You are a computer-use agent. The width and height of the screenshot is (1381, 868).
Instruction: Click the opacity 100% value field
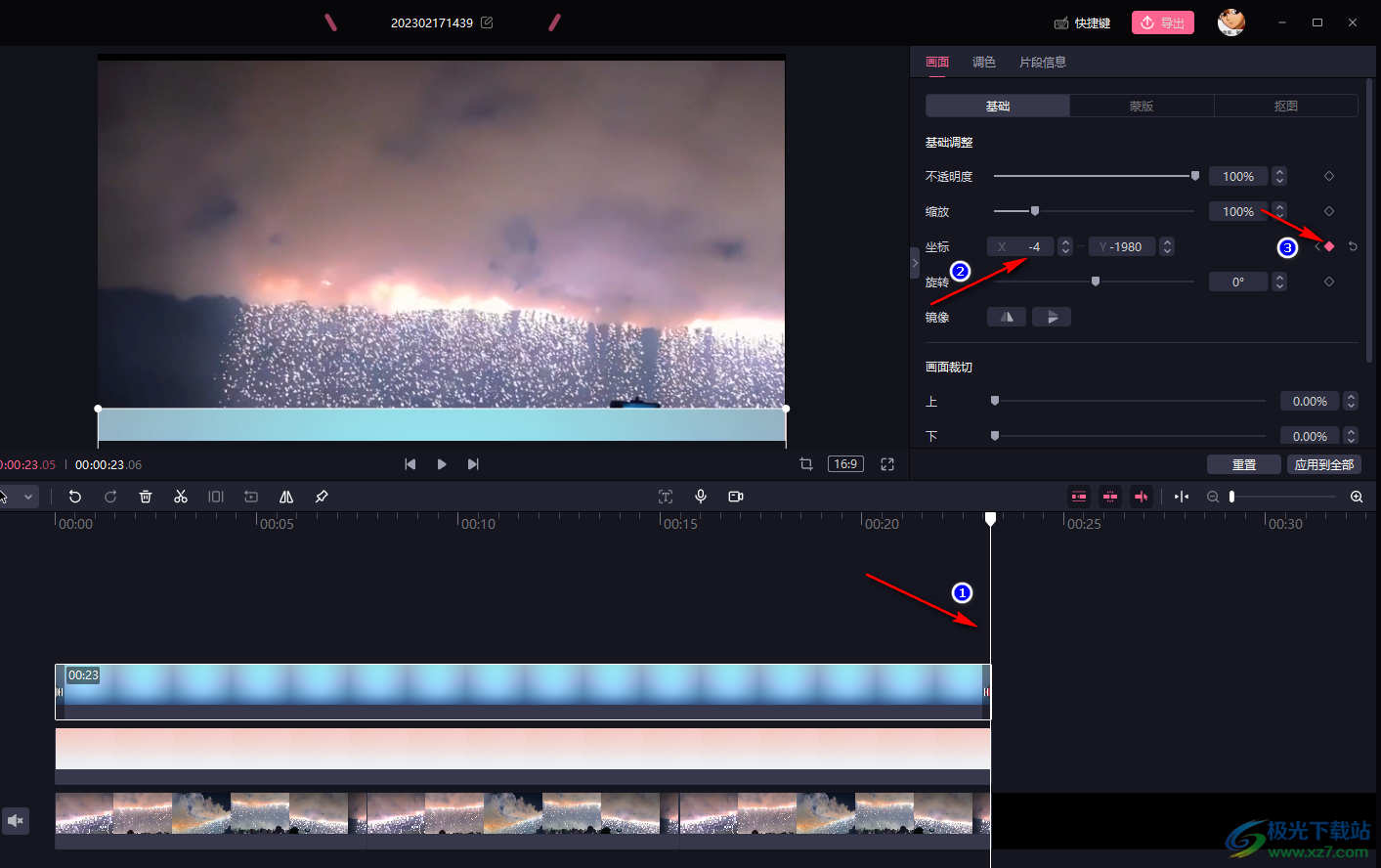point(1238,176)
